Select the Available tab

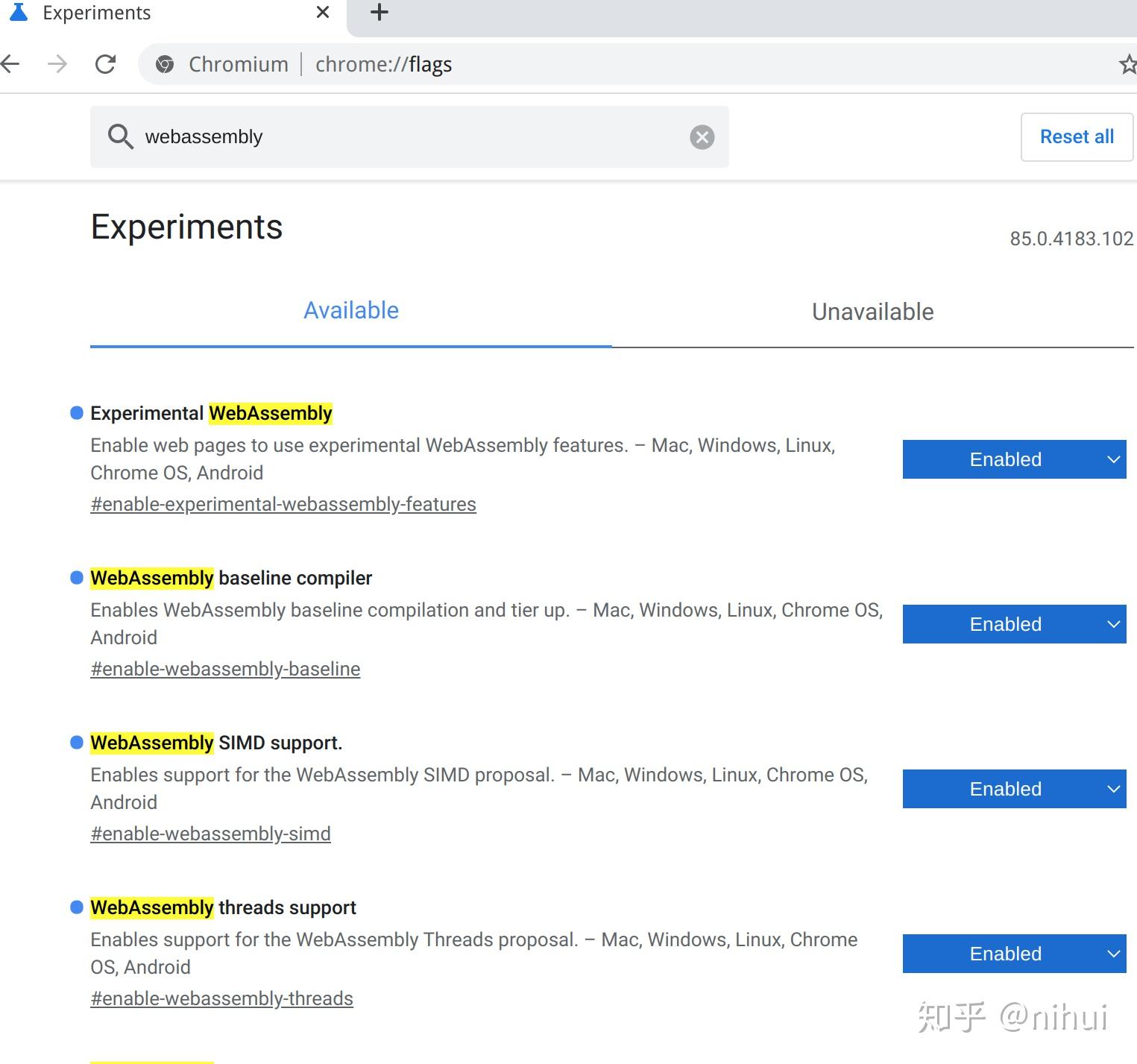click(350, 310)
